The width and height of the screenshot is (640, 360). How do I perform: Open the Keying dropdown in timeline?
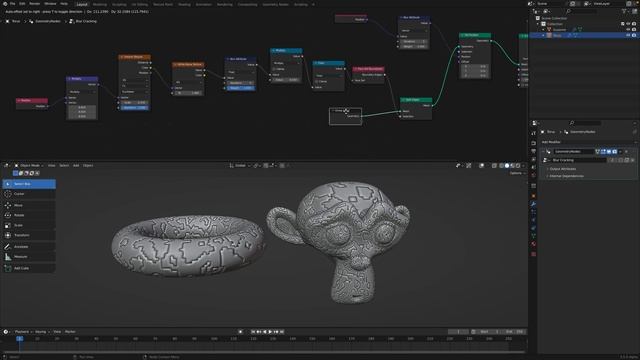[x=41, y=332]
